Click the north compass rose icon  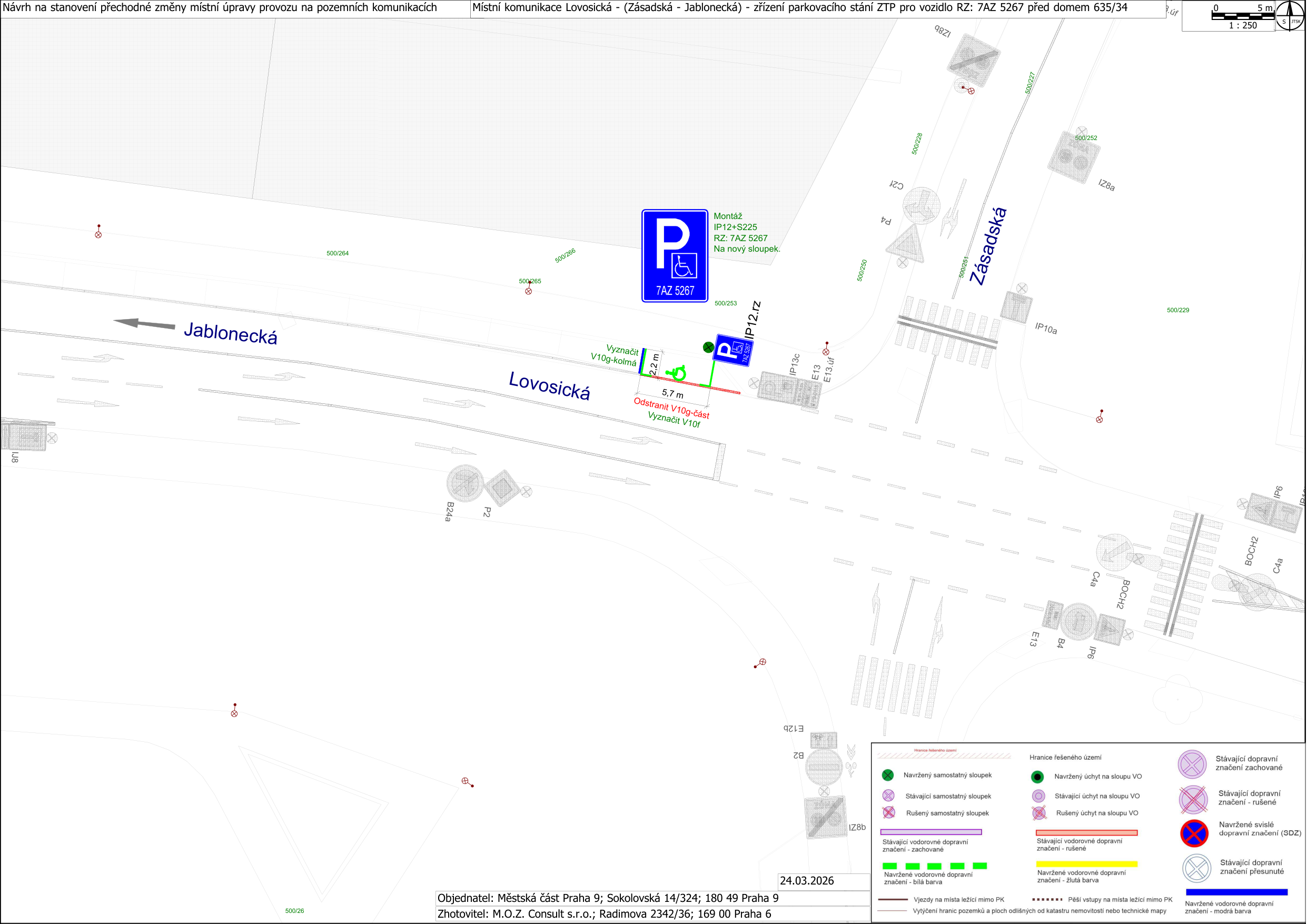click(1290, 16)
